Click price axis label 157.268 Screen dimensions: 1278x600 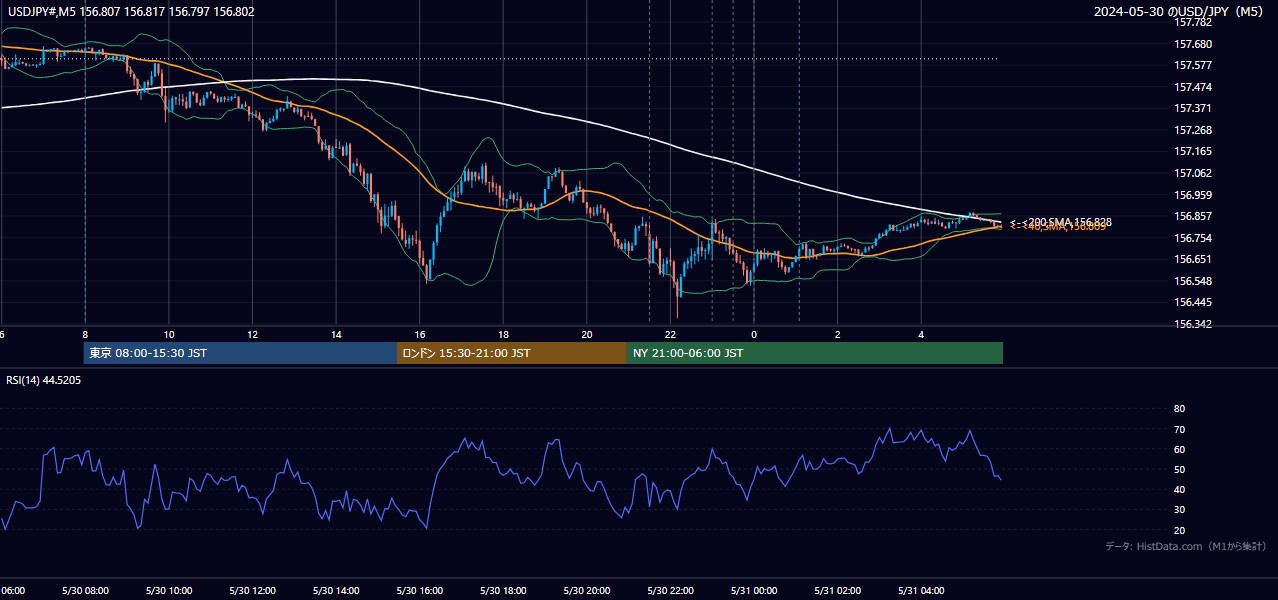point(1193,130)
